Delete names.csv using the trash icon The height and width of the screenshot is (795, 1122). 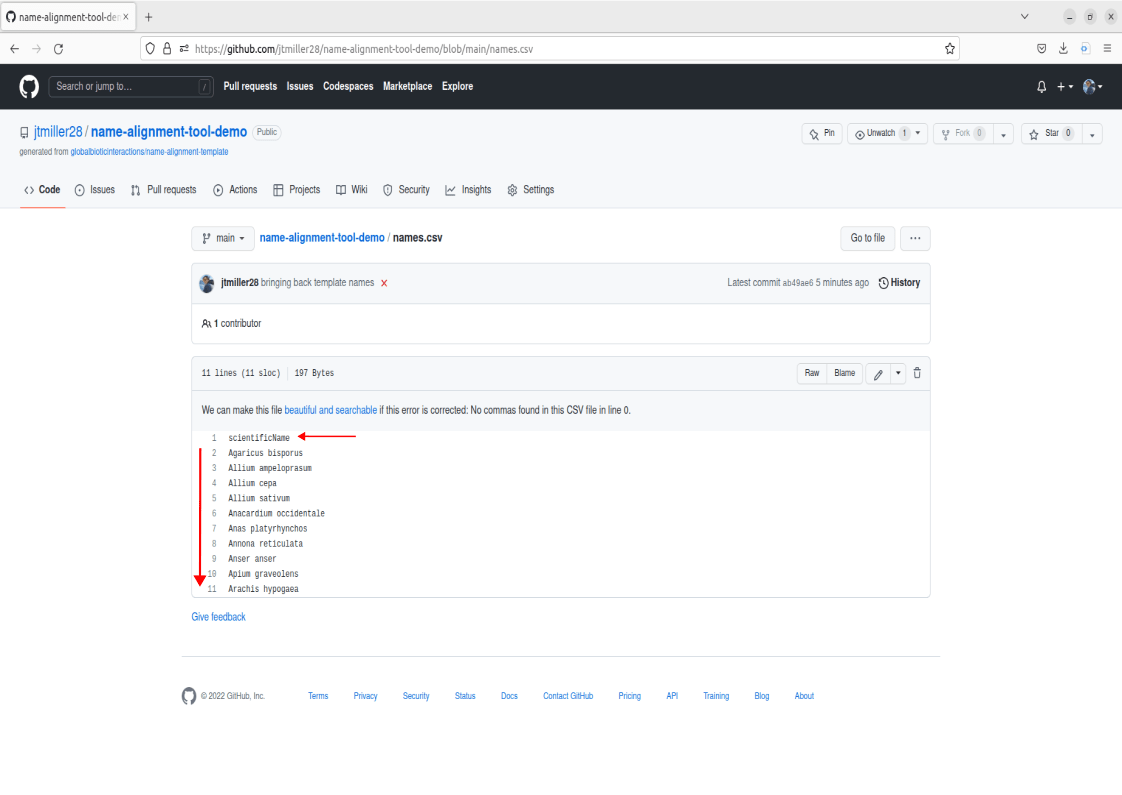[x=917, y=372]
